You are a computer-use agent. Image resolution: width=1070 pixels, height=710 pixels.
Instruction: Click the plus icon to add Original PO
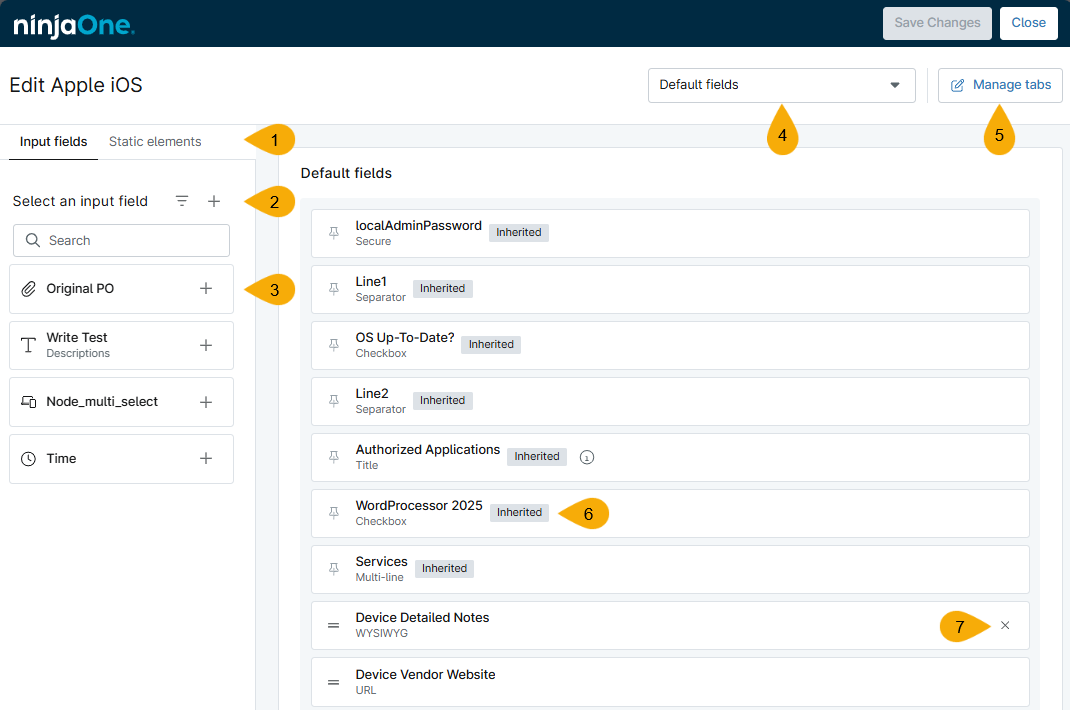click(x=206, y=288)
